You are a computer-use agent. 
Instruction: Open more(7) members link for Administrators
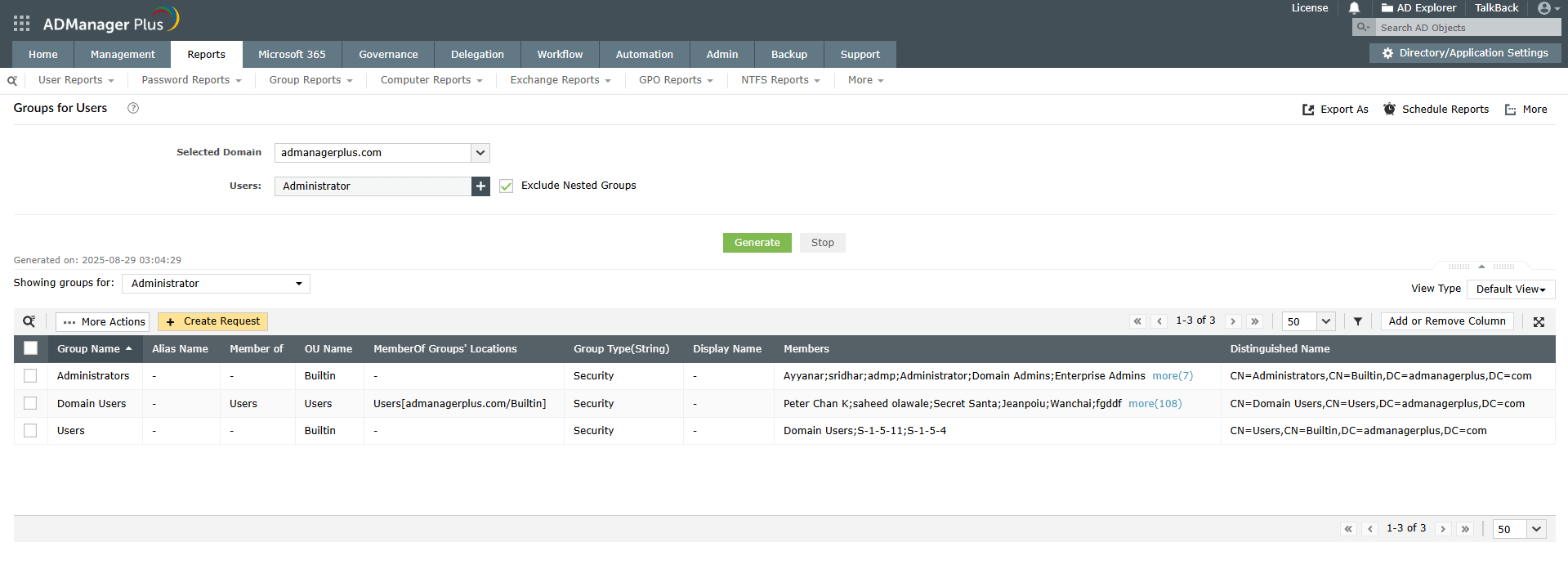point(1173,376)
